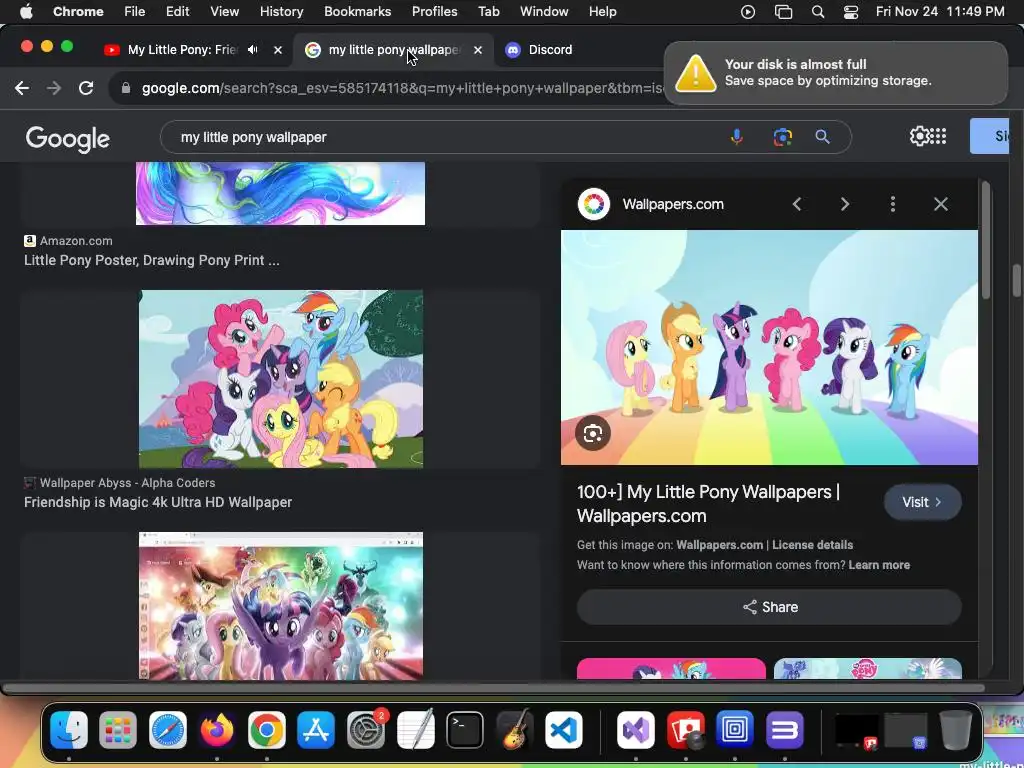Open the large pony rainbow preview image
This screenshot has height=768, width=1024.
tap(769, 347)
